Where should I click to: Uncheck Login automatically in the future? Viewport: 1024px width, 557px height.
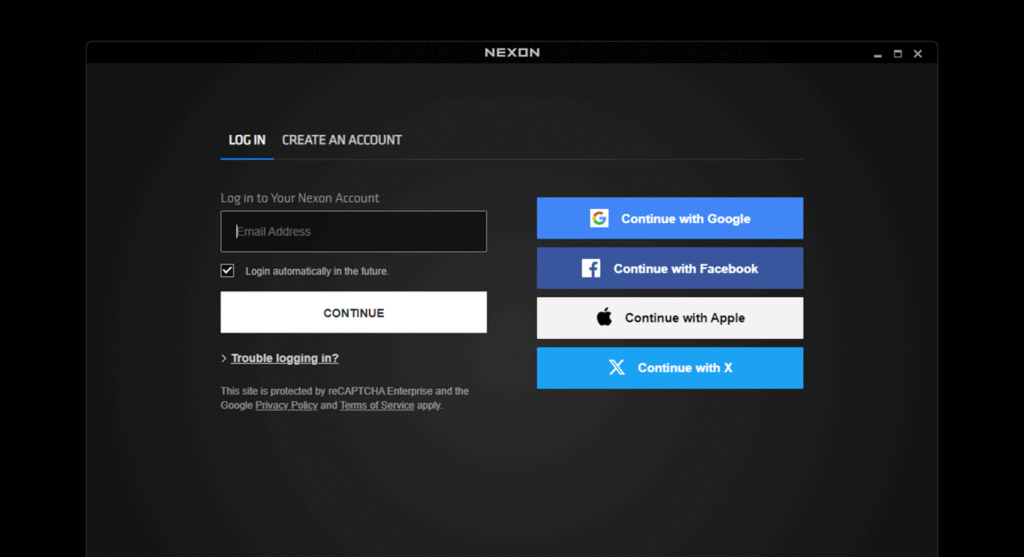tap(227, 270)
